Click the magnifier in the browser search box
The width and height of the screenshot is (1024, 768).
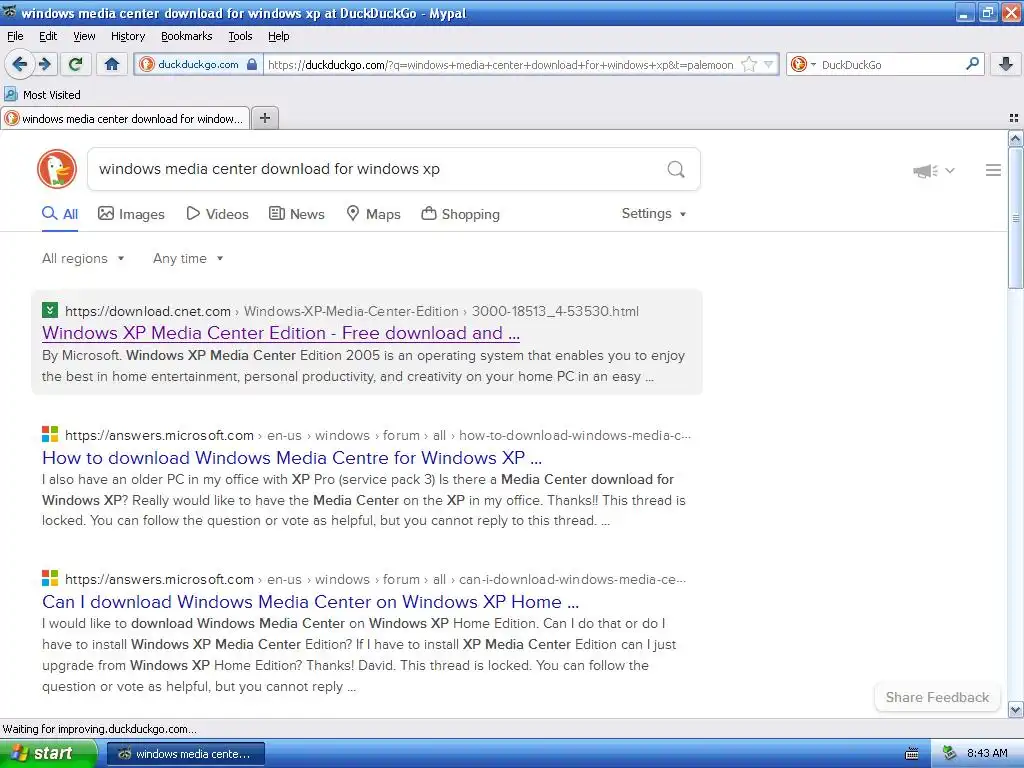972,64
